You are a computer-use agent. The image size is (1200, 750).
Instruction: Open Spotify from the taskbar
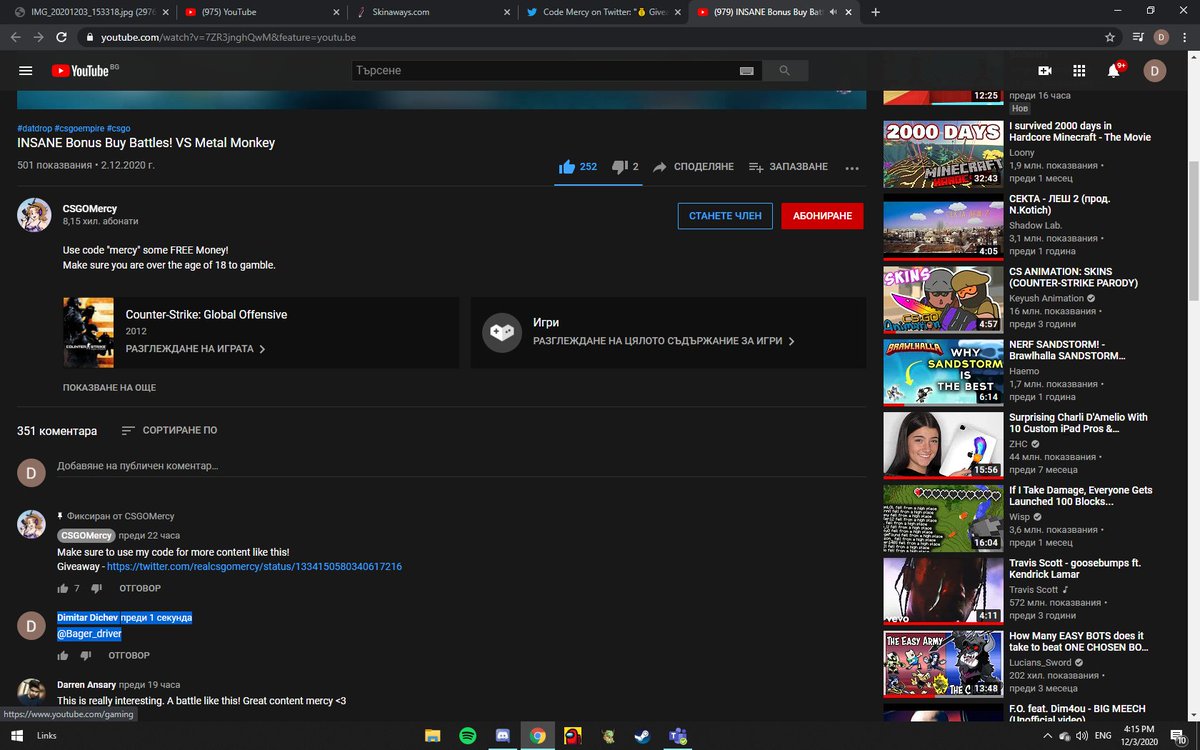(x=467, y=736)
